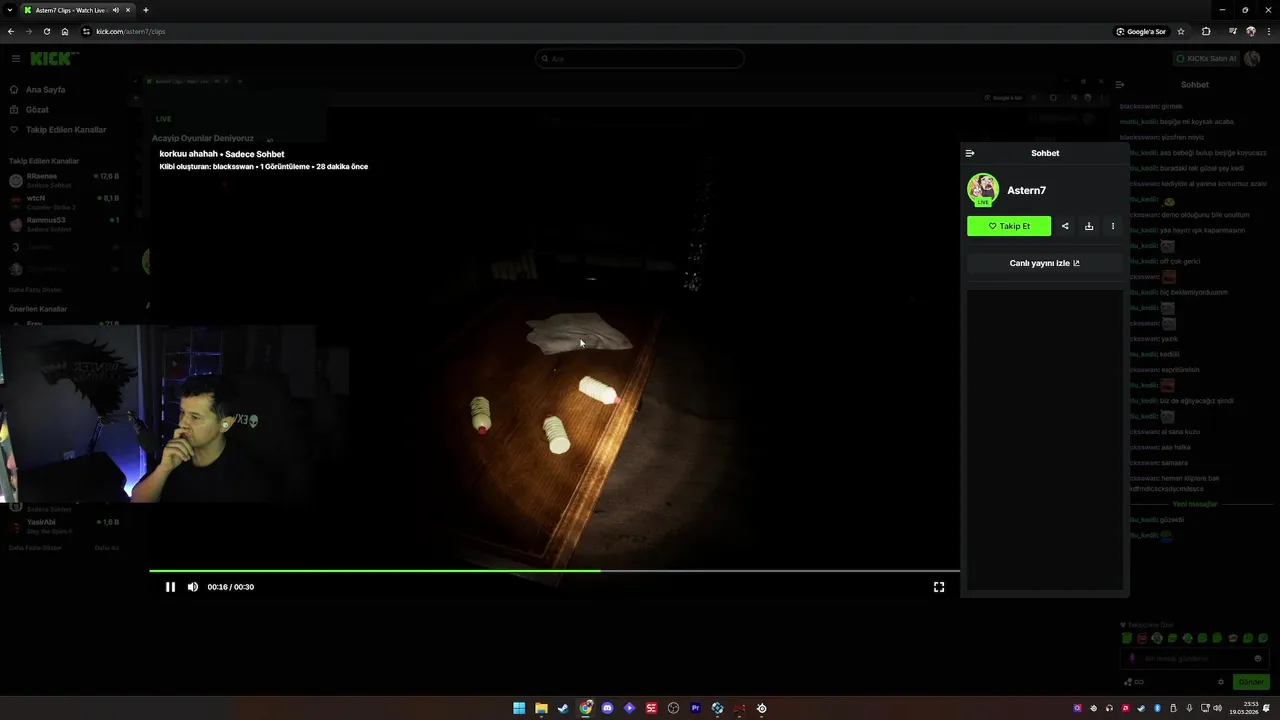Viewport: 1280px width, 720px height.
Task: Click the kick.com/astern7/clips address bar
Action: (x=131, y=31)
